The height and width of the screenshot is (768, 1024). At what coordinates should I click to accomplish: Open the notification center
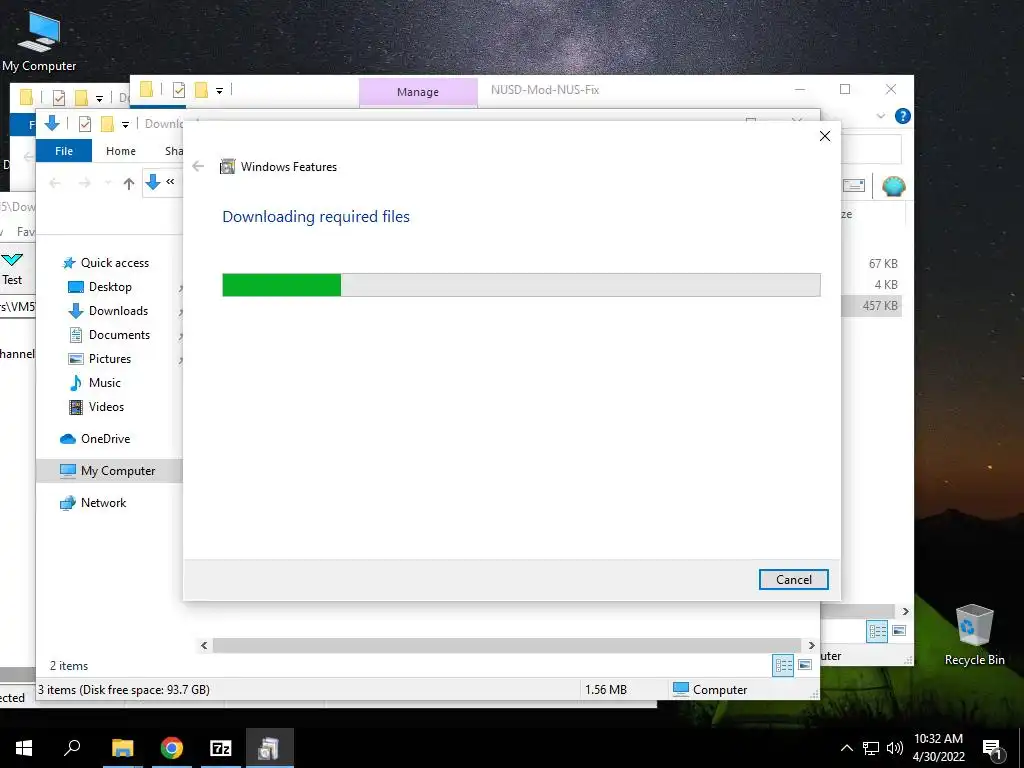(993, 749)
